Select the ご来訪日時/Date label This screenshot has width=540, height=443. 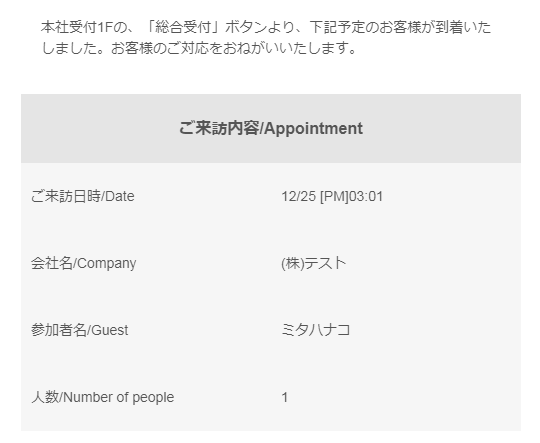coord(83,196)
